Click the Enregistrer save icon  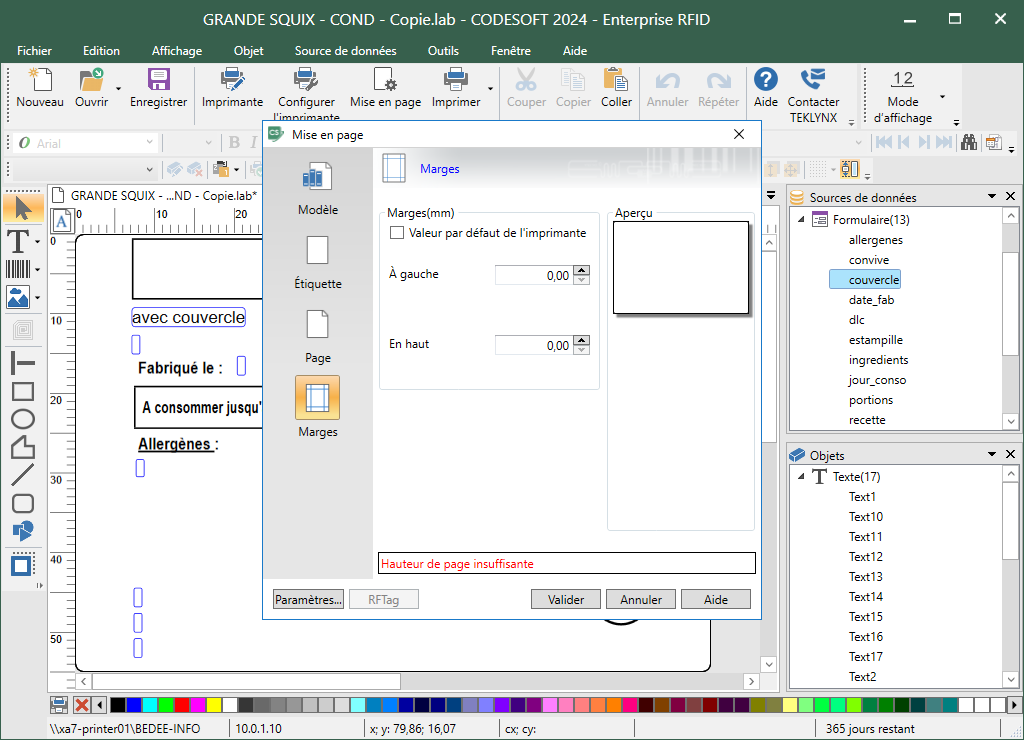pos(158,81)
